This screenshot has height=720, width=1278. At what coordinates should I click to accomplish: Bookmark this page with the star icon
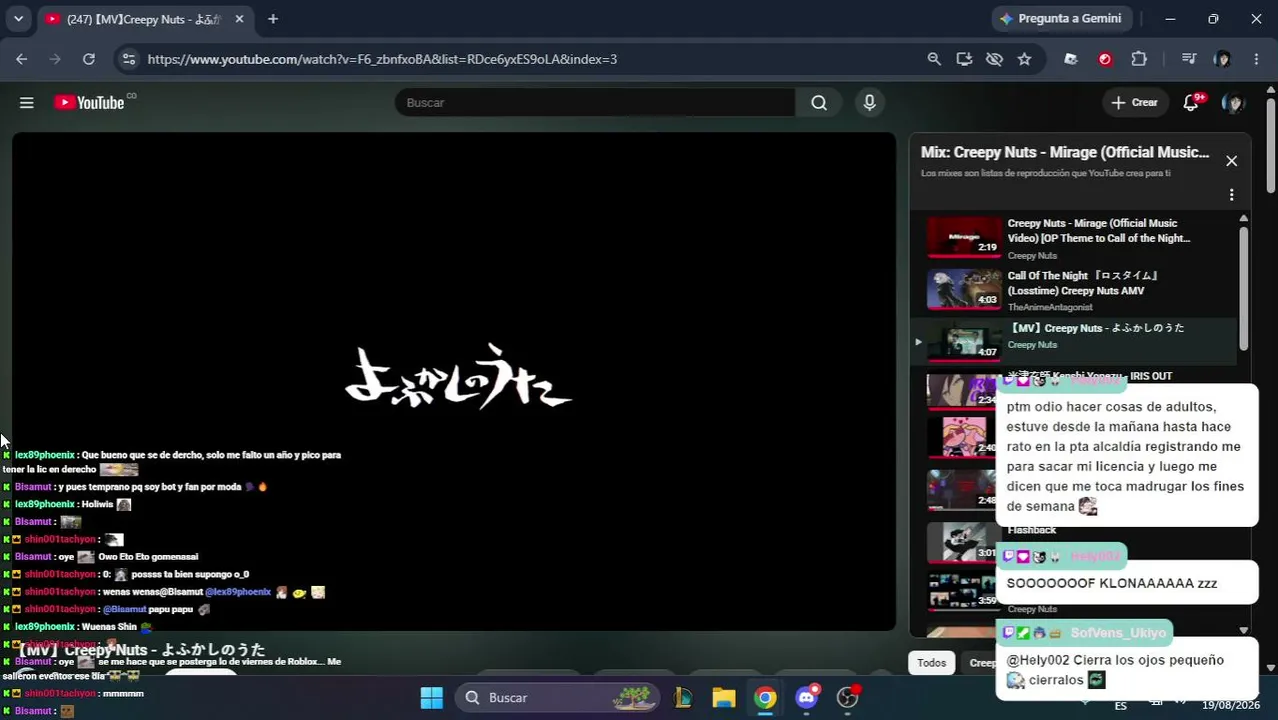(x=1024, y=59)
